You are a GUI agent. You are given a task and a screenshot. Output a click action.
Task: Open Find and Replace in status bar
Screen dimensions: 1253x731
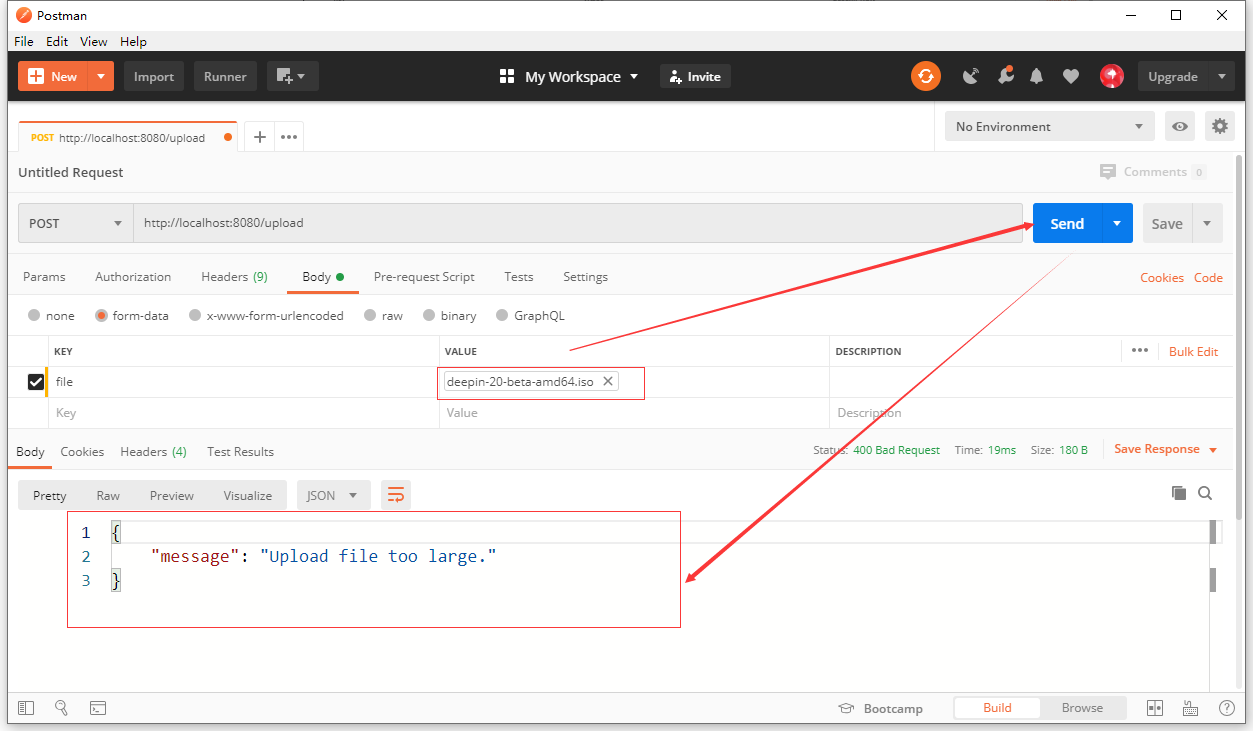click(x=62, y=708)
